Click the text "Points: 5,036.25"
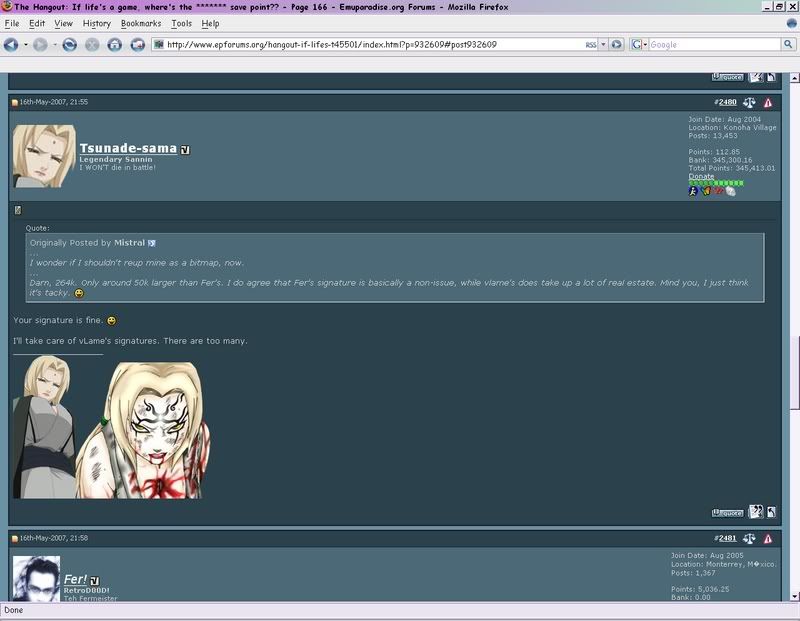This screenshot has height=621, width=800. [x=700, y=589]
